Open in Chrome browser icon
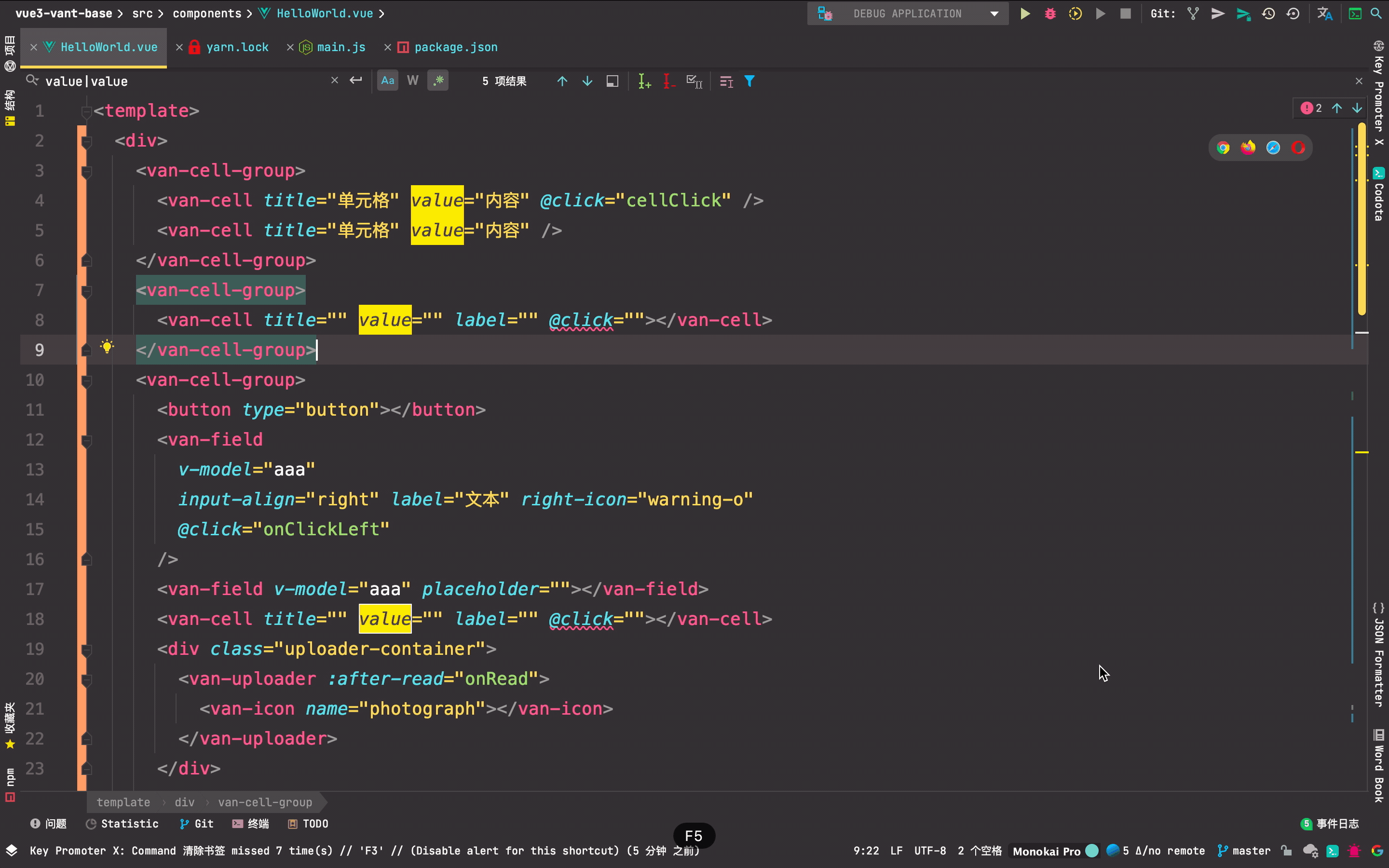 point(1223,148)
